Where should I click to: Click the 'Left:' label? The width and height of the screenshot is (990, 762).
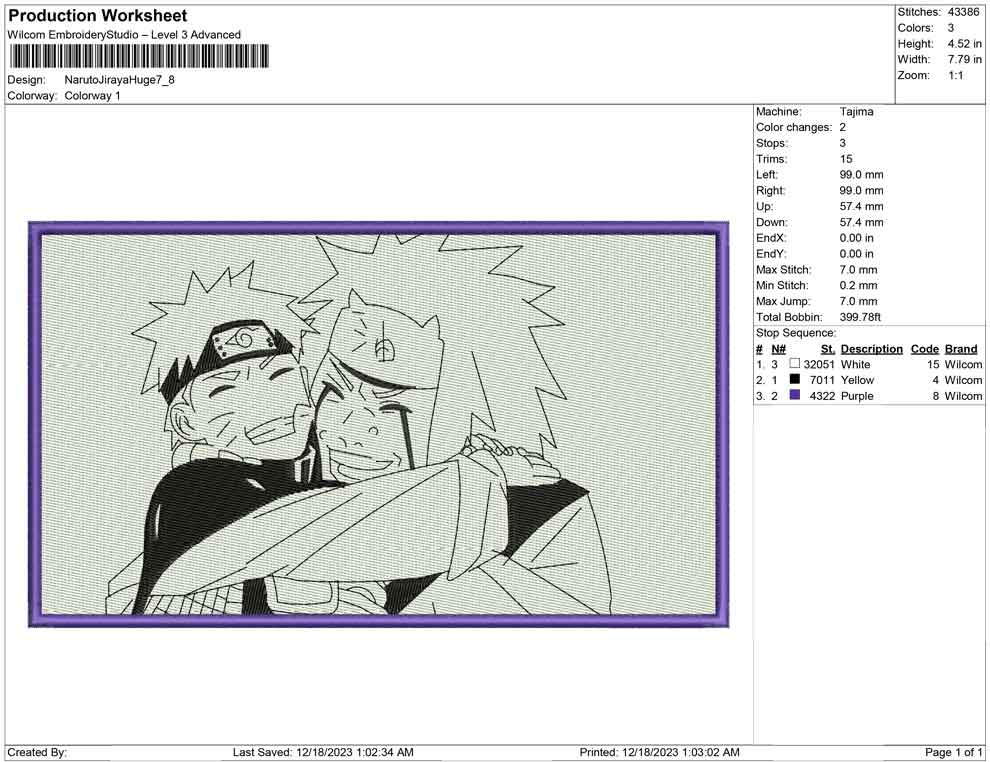coord(767,175)
